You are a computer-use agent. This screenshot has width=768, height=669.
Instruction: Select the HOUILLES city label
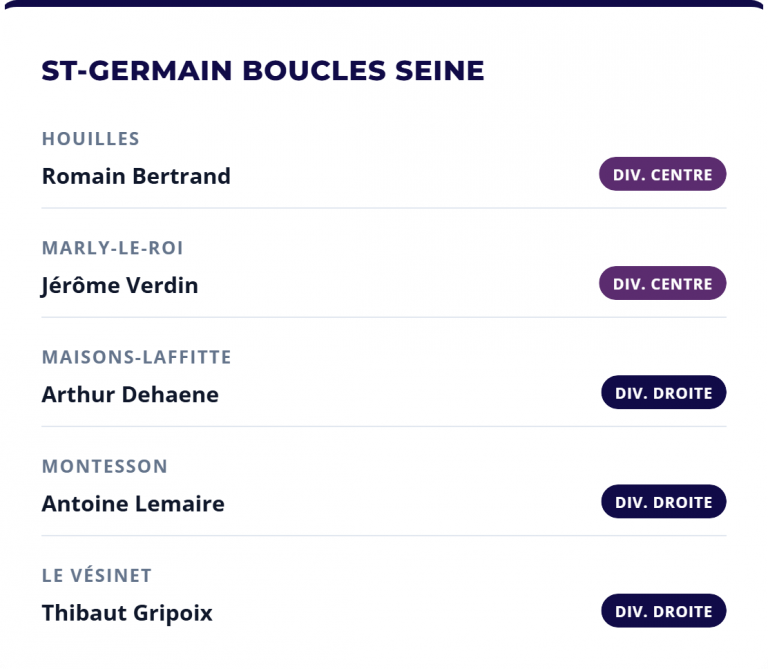(x=91, y=139)
